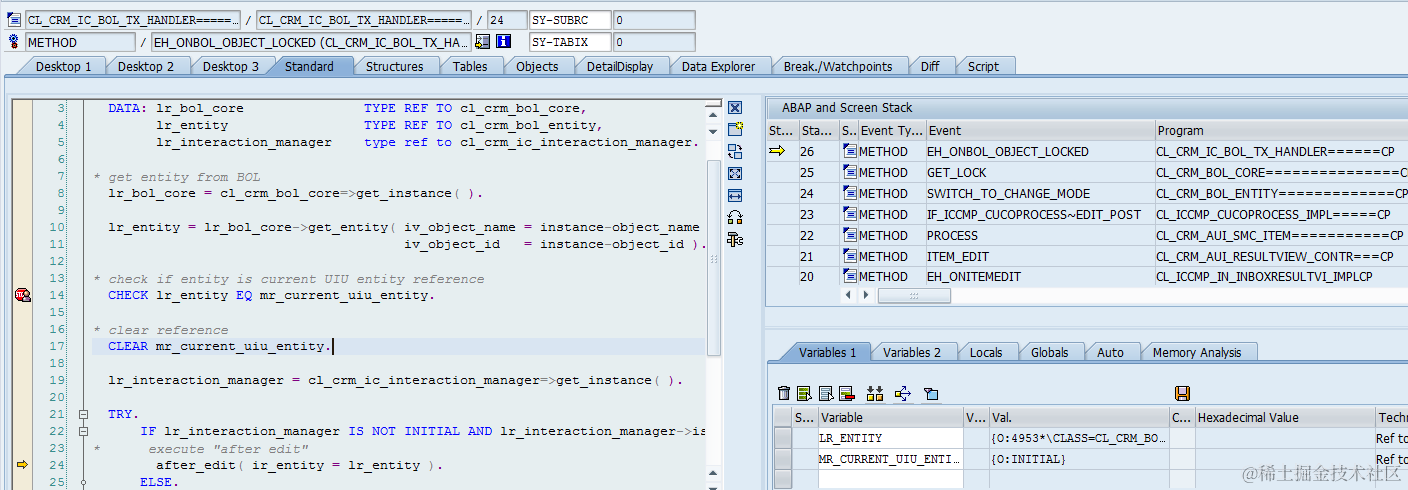Click the new tool icon with the star
Image resolution: width=1408 pixels, height=490 pixels.
735,130
